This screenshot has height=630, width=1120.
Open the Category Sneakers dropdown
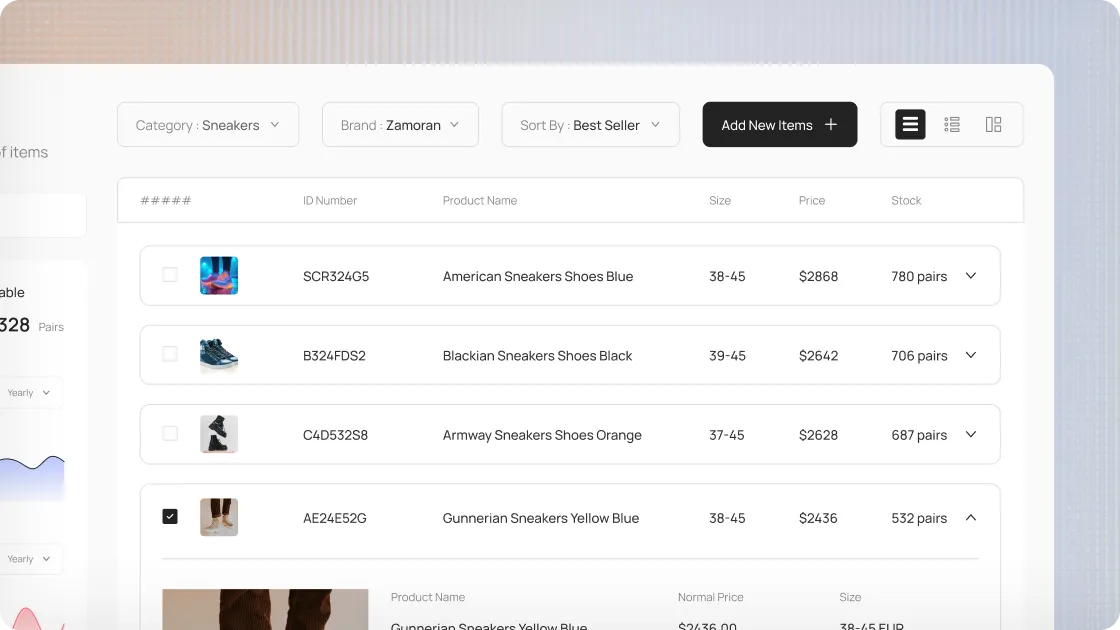(x=208, y=125)
